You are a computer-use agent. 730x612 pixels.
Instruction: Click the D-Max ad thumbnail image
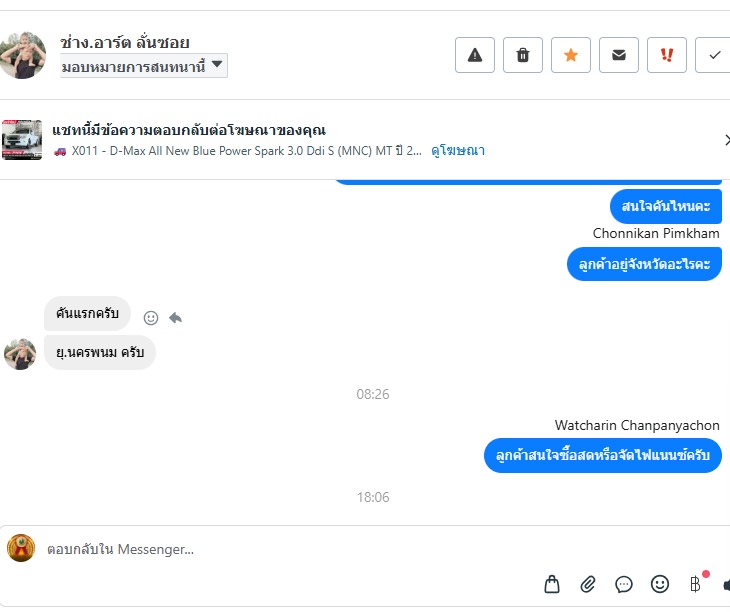pos(22,140)
